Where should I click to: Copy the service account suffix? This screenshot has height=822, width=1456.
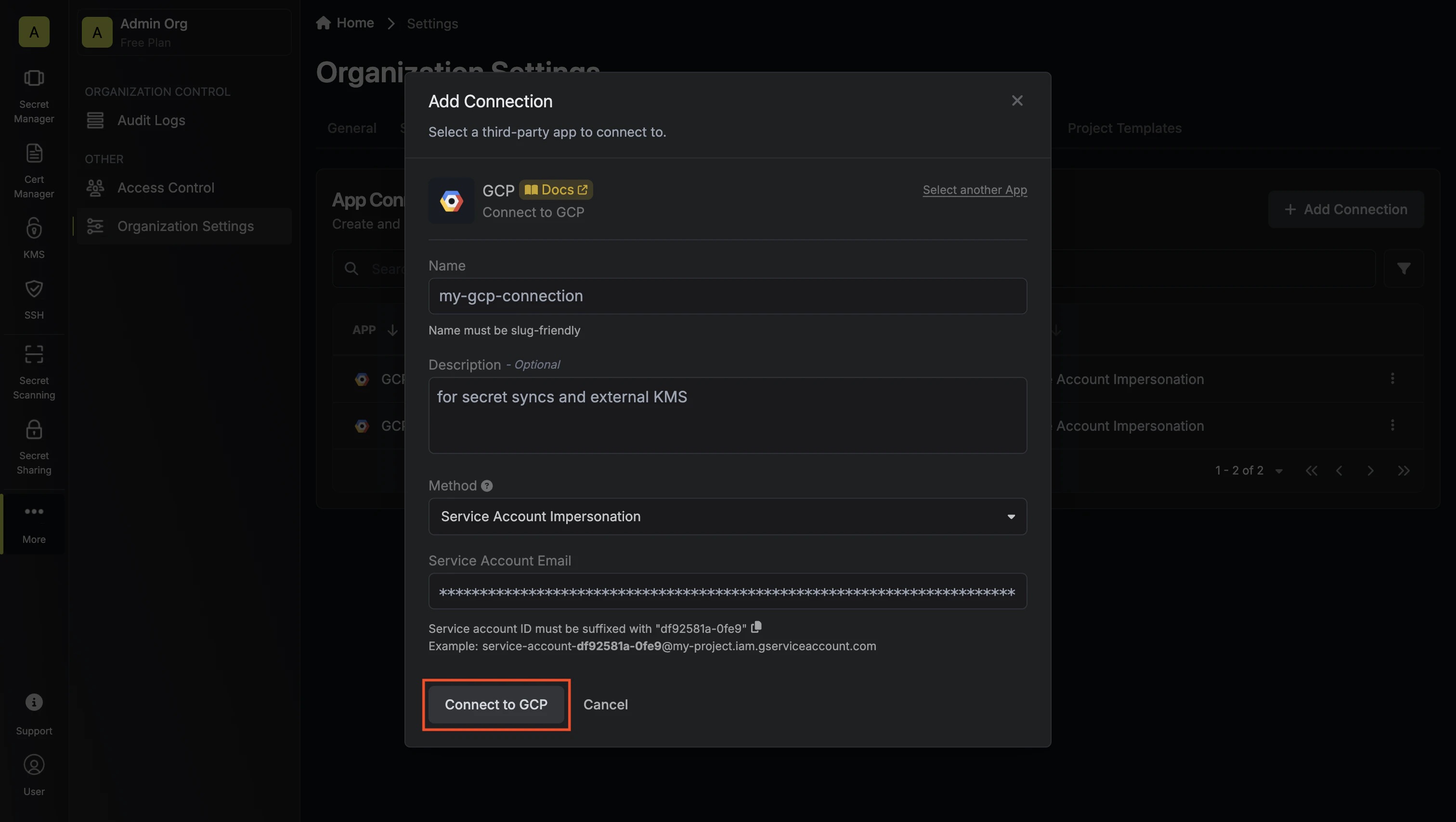[x=756, y=627]
